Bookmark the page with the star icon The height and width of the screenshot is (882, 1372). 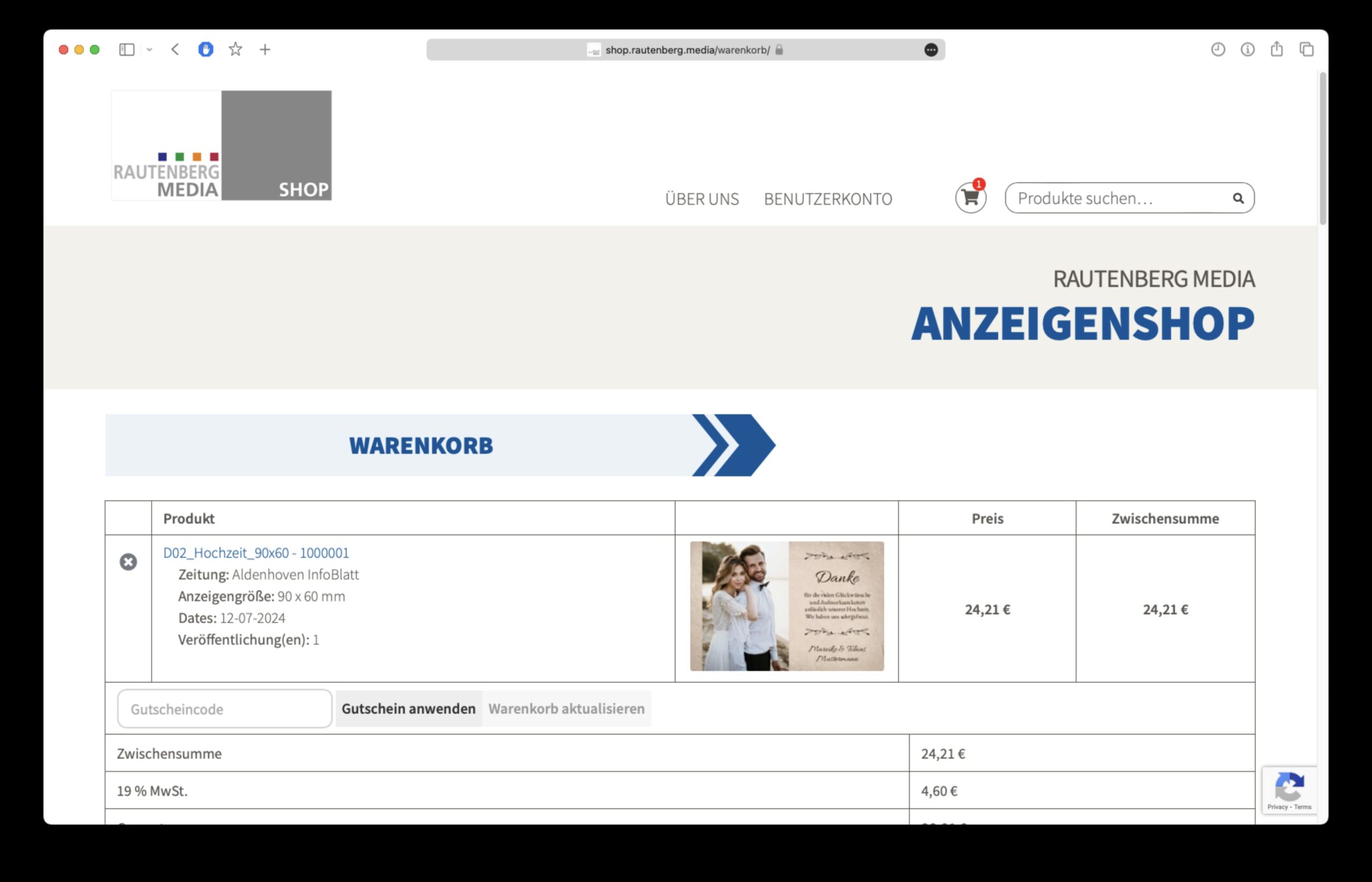[x=235, y=50]
